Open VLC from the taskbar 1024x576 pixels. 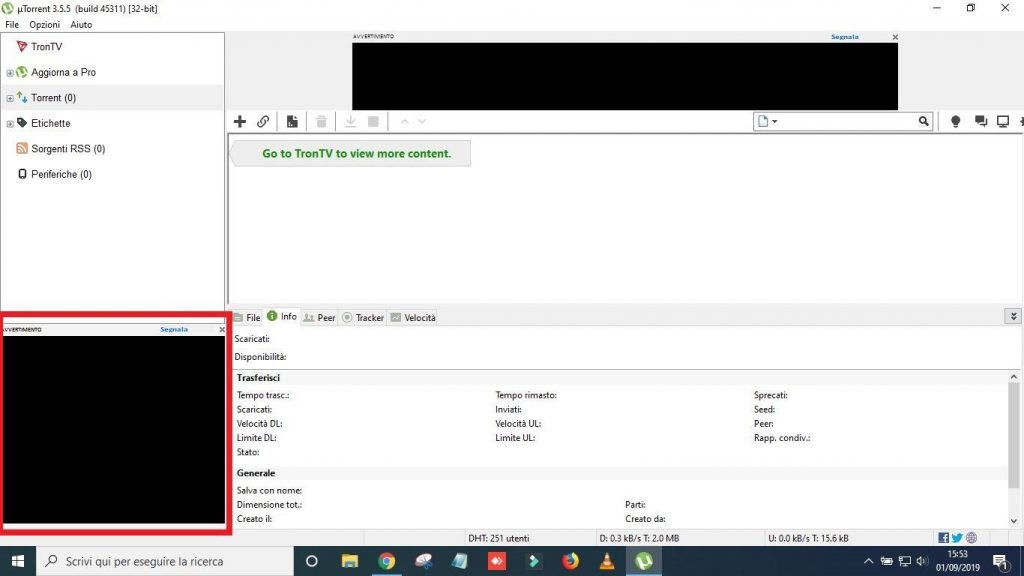[x=607, y=561]
